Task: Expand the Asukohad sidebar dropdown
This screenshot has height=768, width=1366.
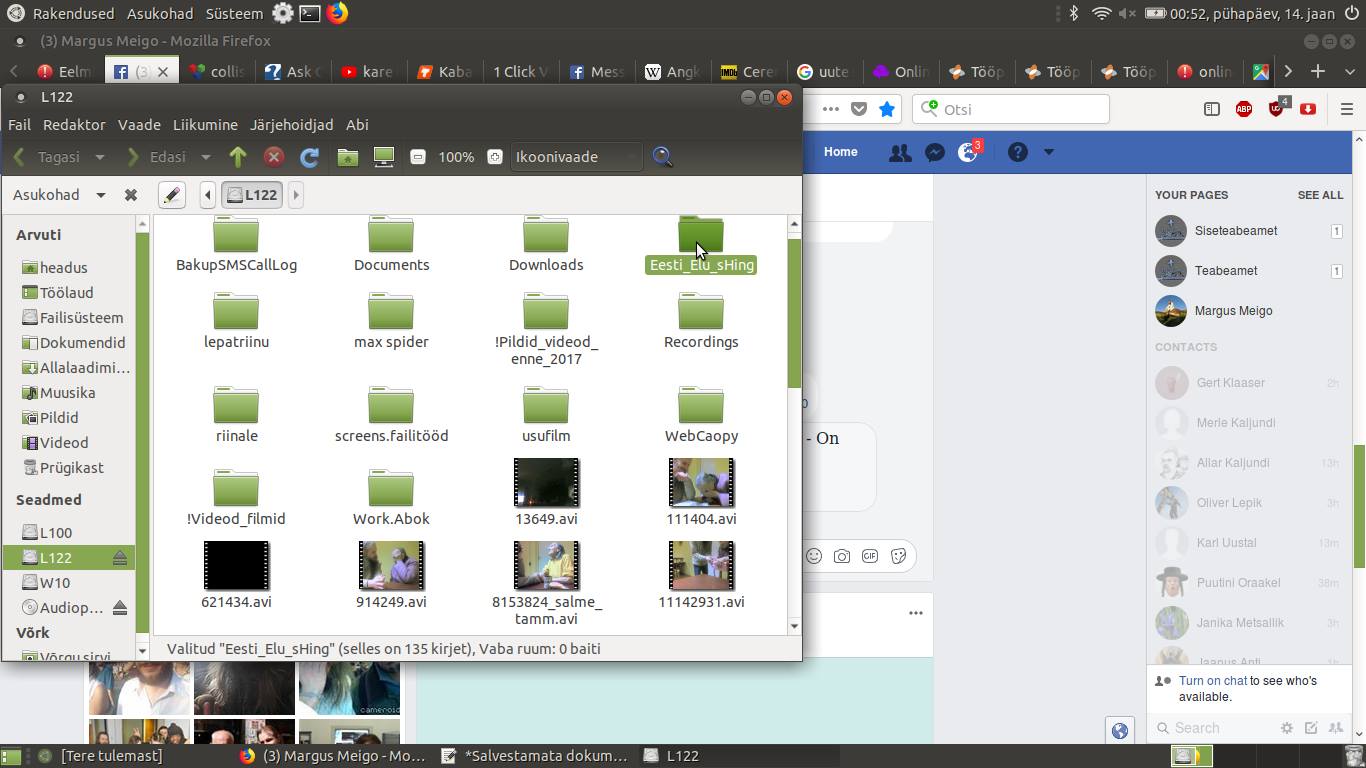Action: tap(100, 195)
